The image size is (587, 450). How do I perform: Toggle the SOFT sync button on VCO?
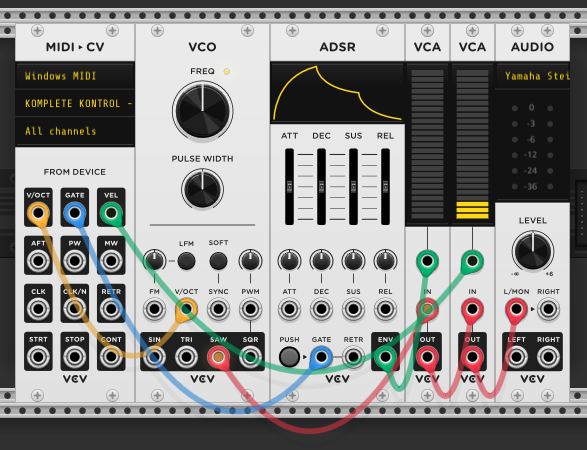coord(218,261)
